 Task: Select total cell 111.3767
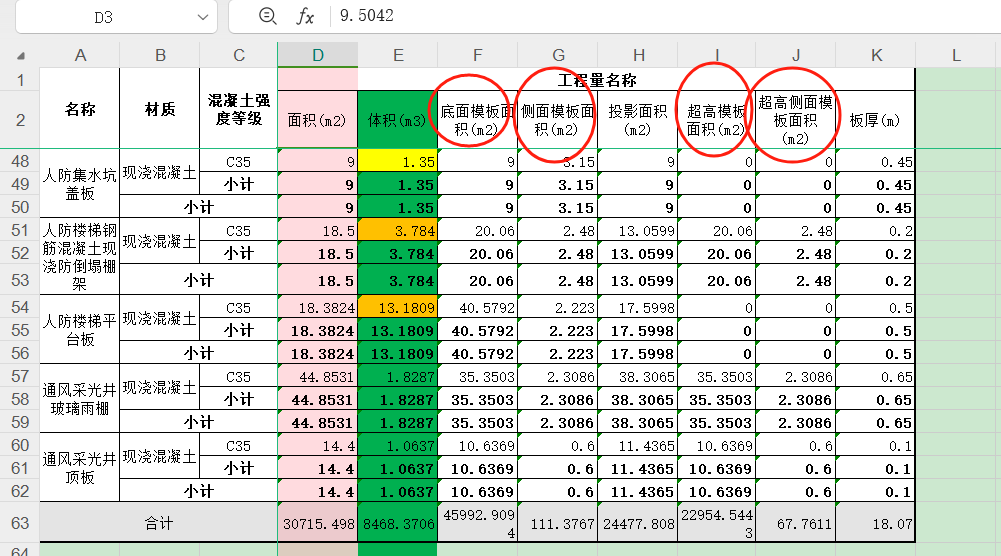coord(558,523)
